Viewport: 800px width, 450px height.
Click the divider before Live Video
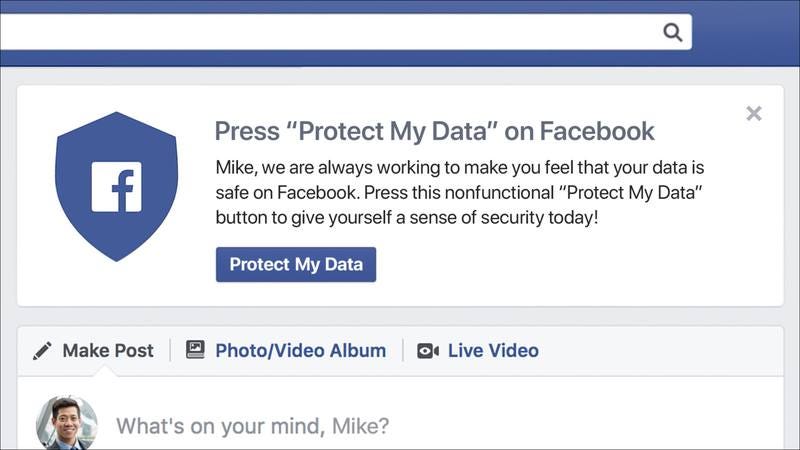[403, 351]
